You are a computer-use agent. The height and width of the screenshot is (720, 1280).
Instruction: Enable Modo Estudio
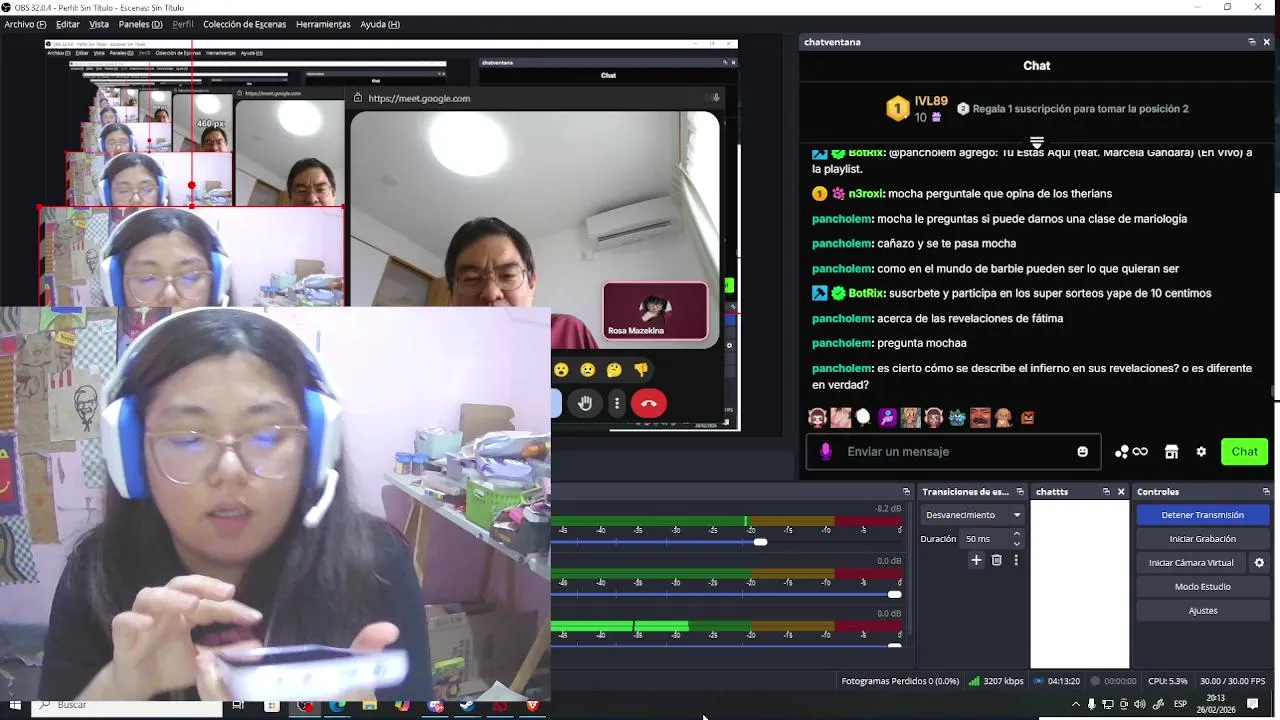point(1202,587)
